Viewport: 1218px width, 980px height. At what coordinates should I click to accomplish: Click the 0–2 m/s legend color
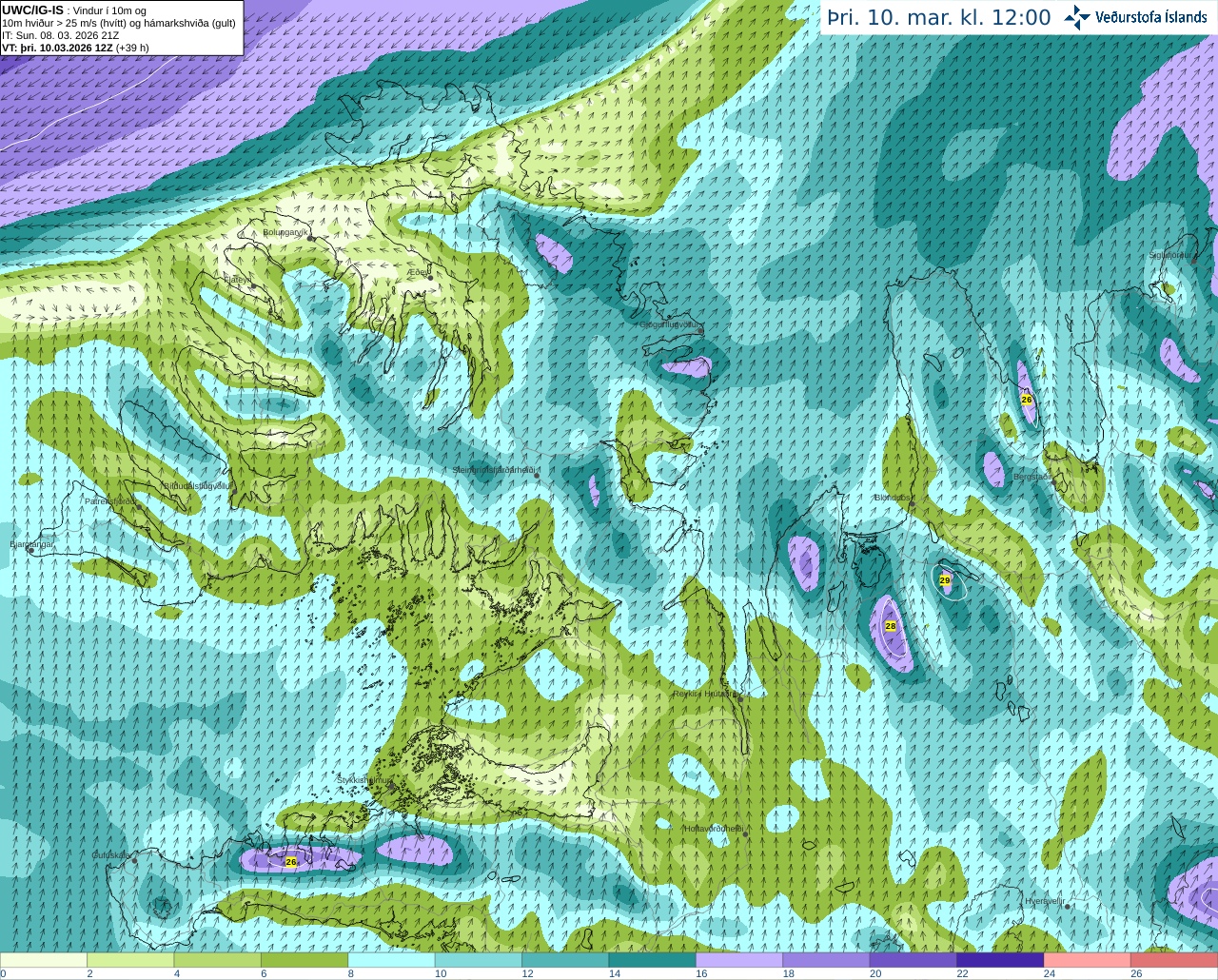click(x=44, y=960)
